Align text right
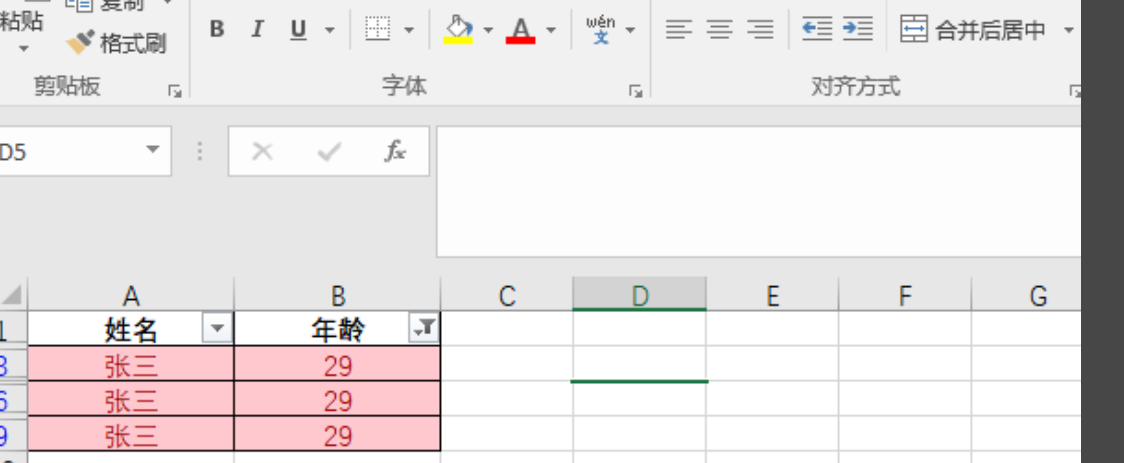 (x=761, y=29)
